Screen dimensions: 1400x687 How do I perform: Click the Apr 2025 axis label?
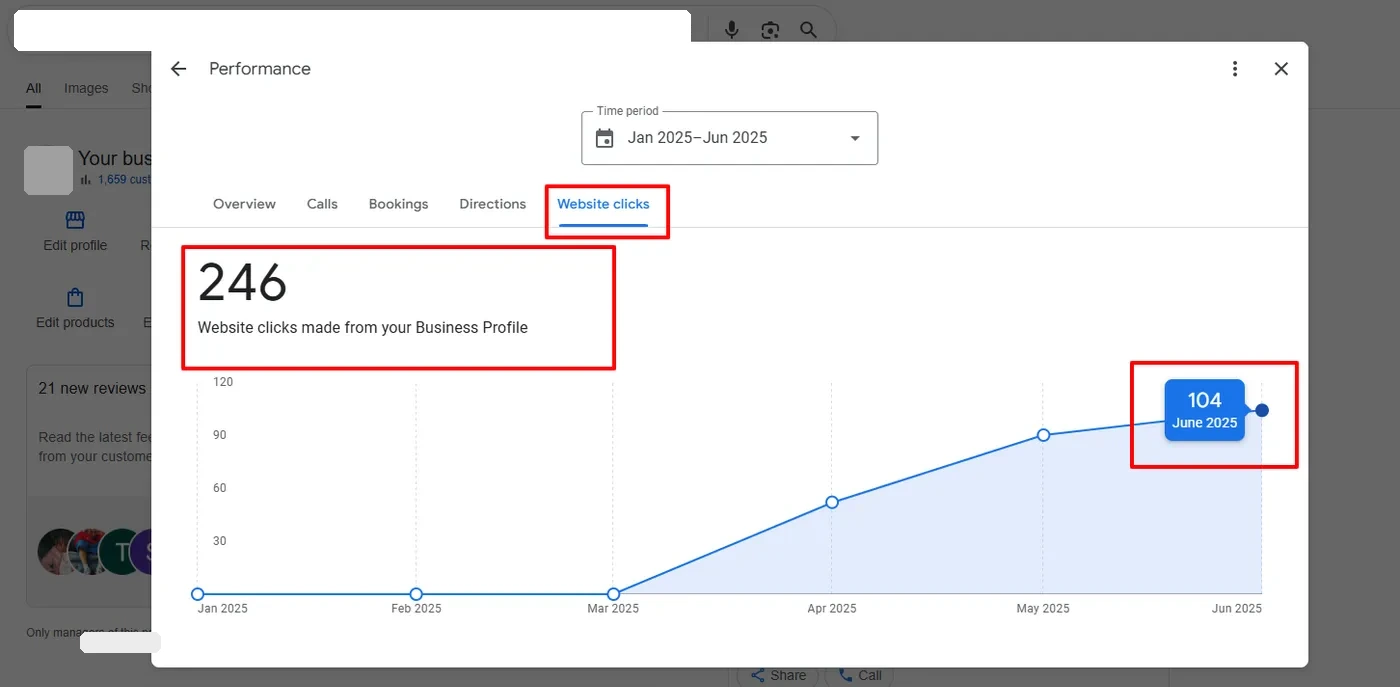pyautogui.click(x=831, y=609)
